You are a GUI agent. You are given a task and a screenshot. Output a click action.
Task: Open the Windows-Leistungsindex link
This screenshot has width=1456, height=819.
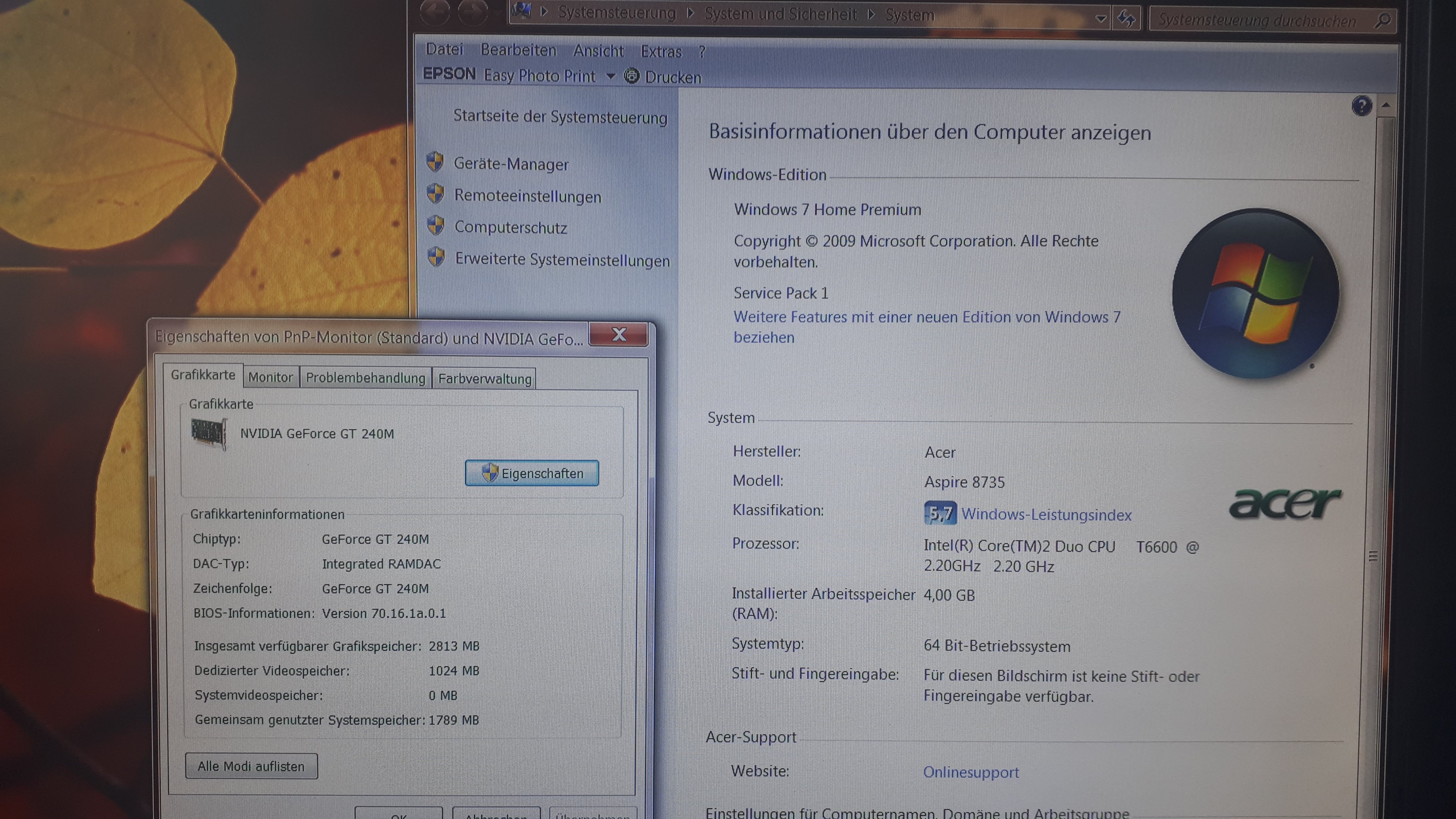[x=1046, y=515]
